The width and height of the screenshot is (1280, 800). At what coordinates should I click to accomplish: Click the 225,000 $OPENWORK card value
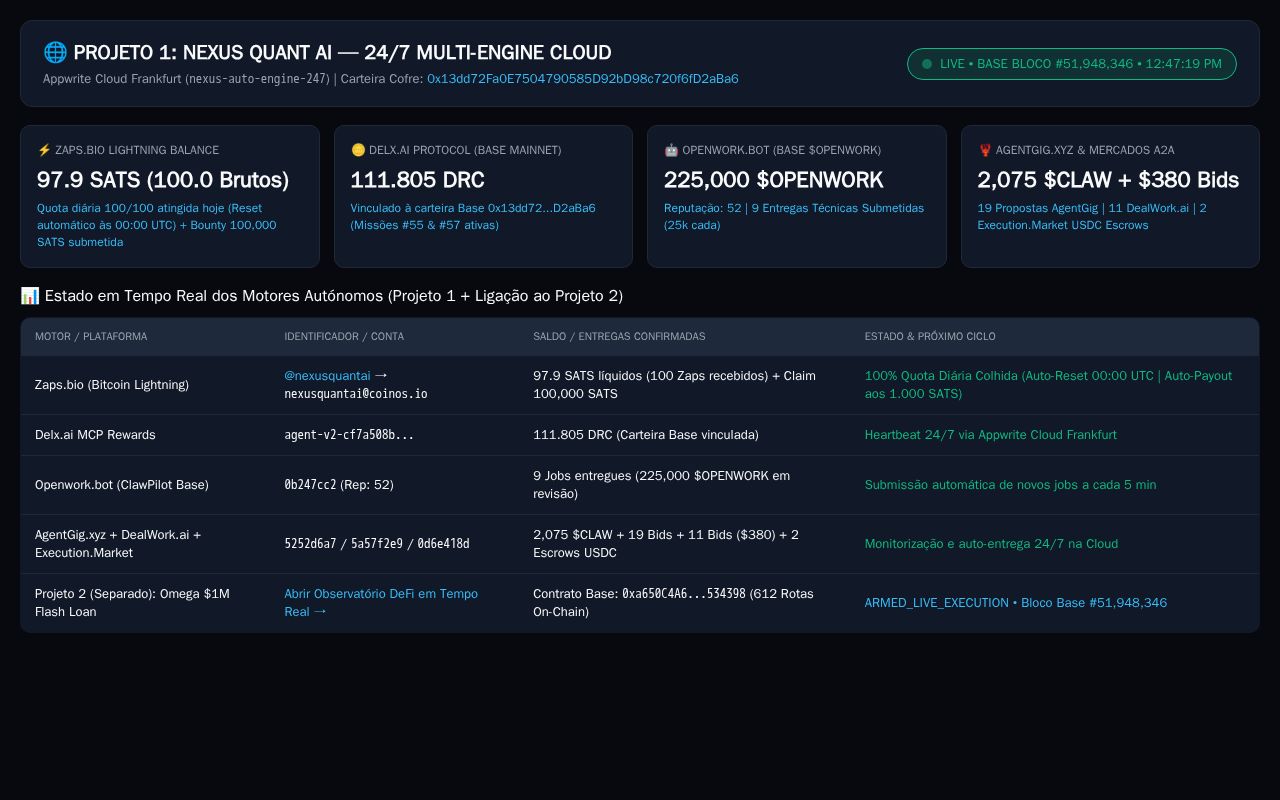pyautogui.click(x=774, y=180)
